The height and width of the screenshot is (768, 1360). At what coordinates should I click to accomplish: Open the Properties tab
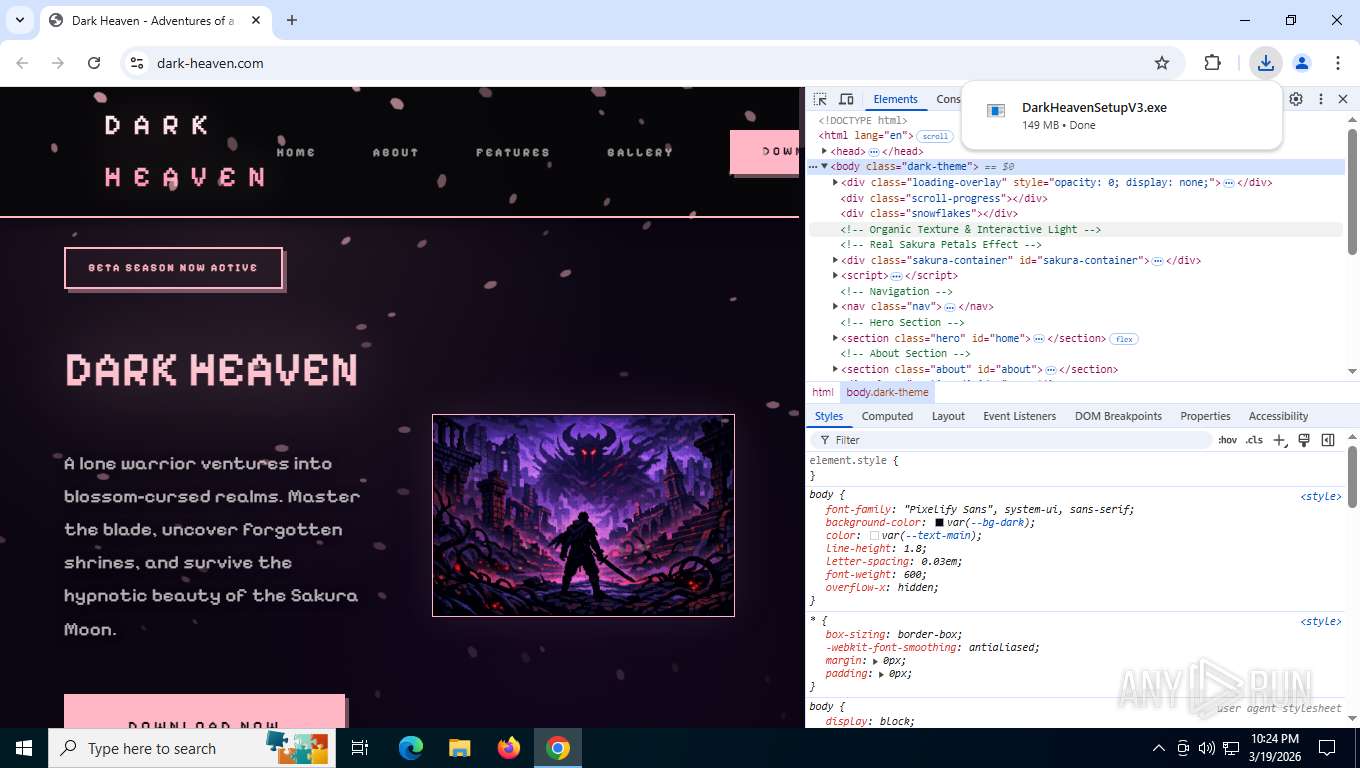click(1205, 416)
